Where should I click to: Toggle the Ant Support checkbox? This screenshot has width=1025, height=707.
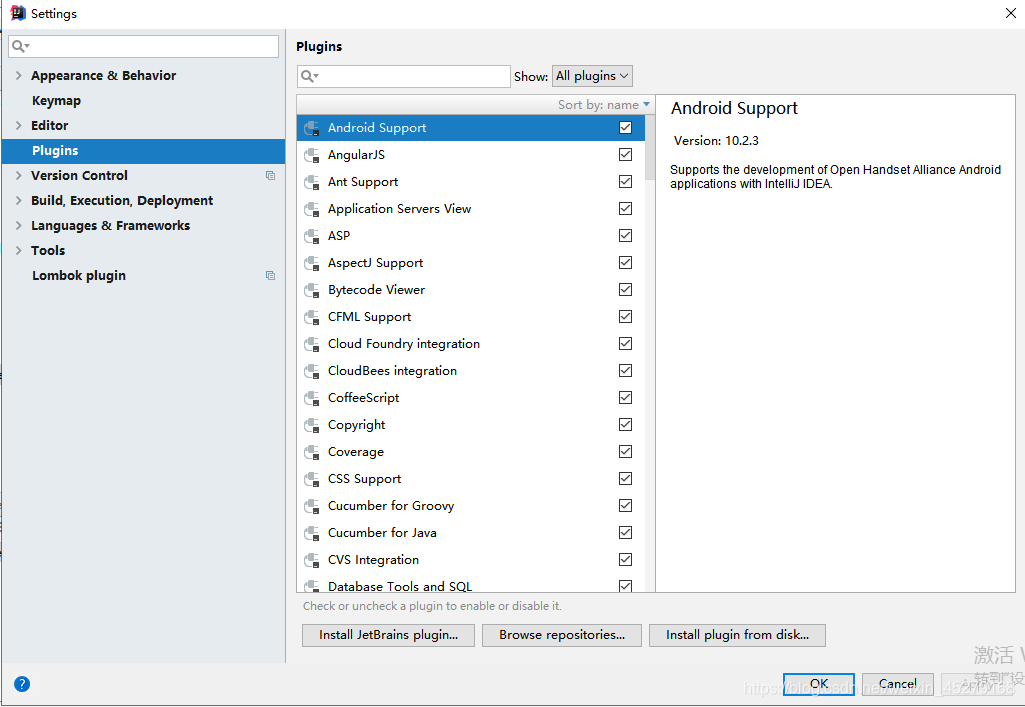[x=626, y=181]
